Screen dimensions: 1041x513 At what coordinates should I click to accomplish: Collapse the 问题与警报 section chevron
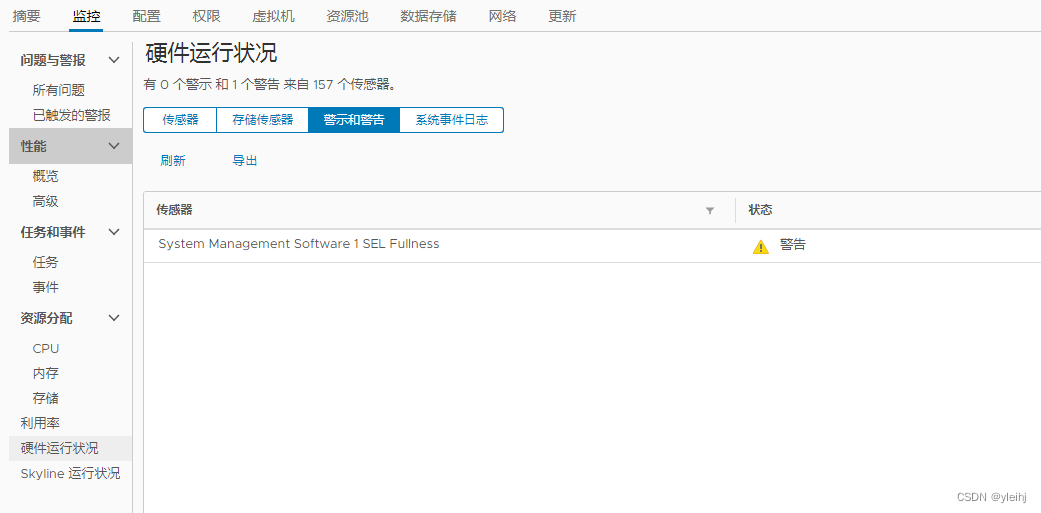tap(114, 61)
